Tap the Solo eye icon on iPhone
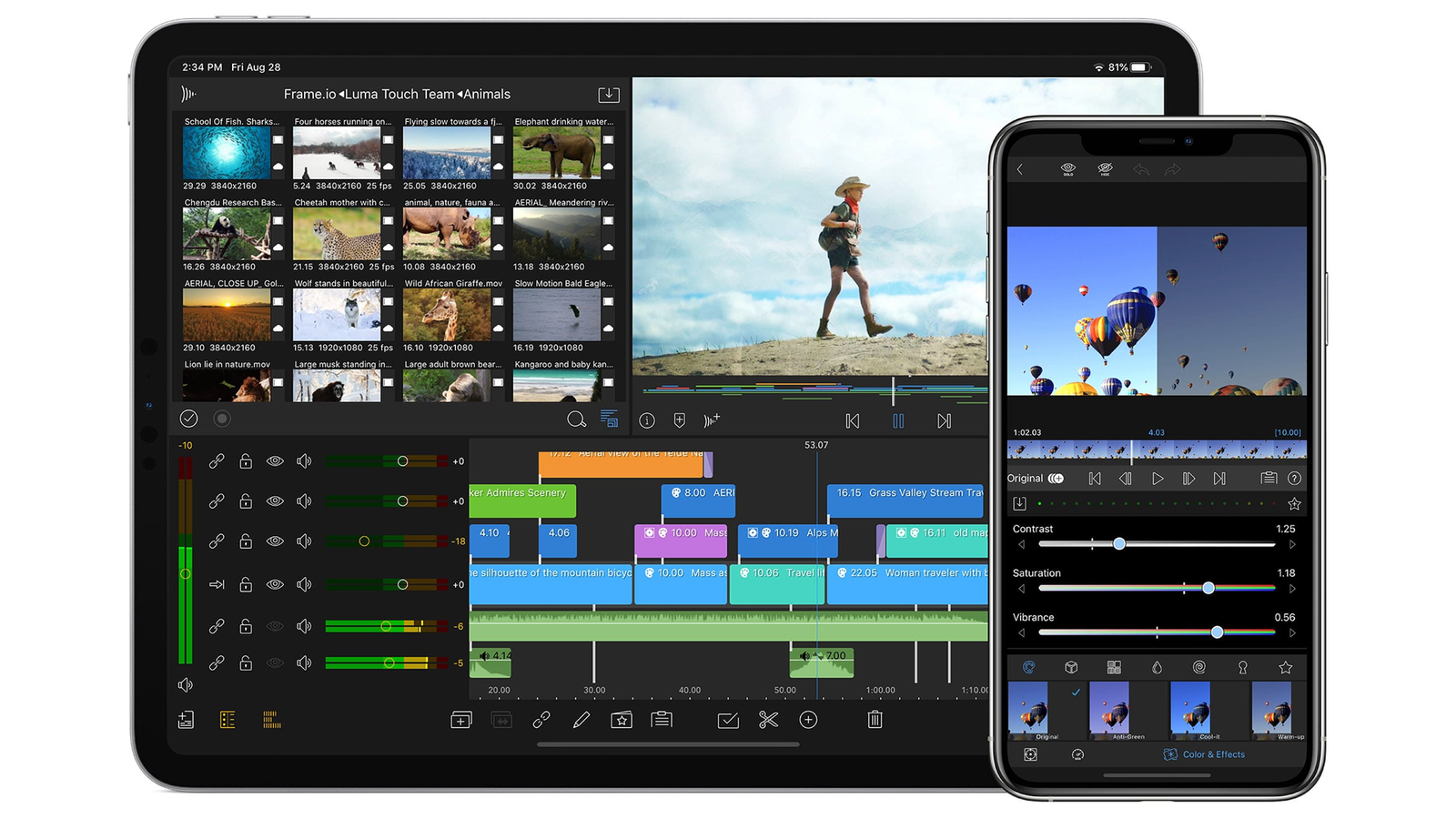The height and width of the screenshot is (819, 1456). [x=1068, y=169]
